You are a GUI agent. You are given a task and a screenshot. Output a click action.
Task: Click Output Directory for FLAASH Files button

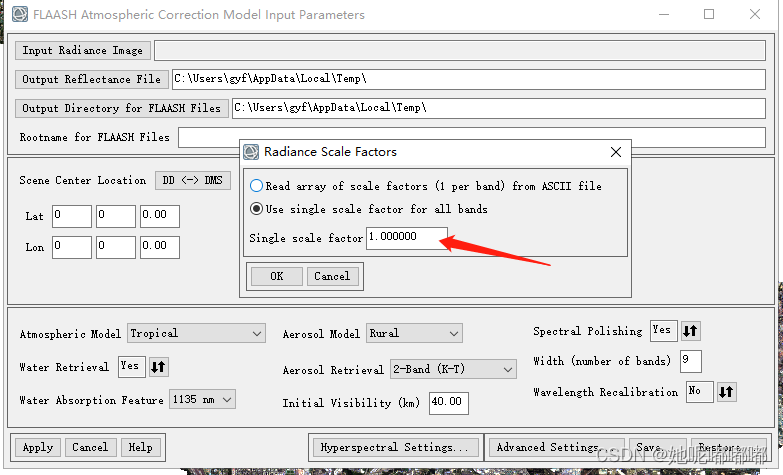[x=121, y=108]
